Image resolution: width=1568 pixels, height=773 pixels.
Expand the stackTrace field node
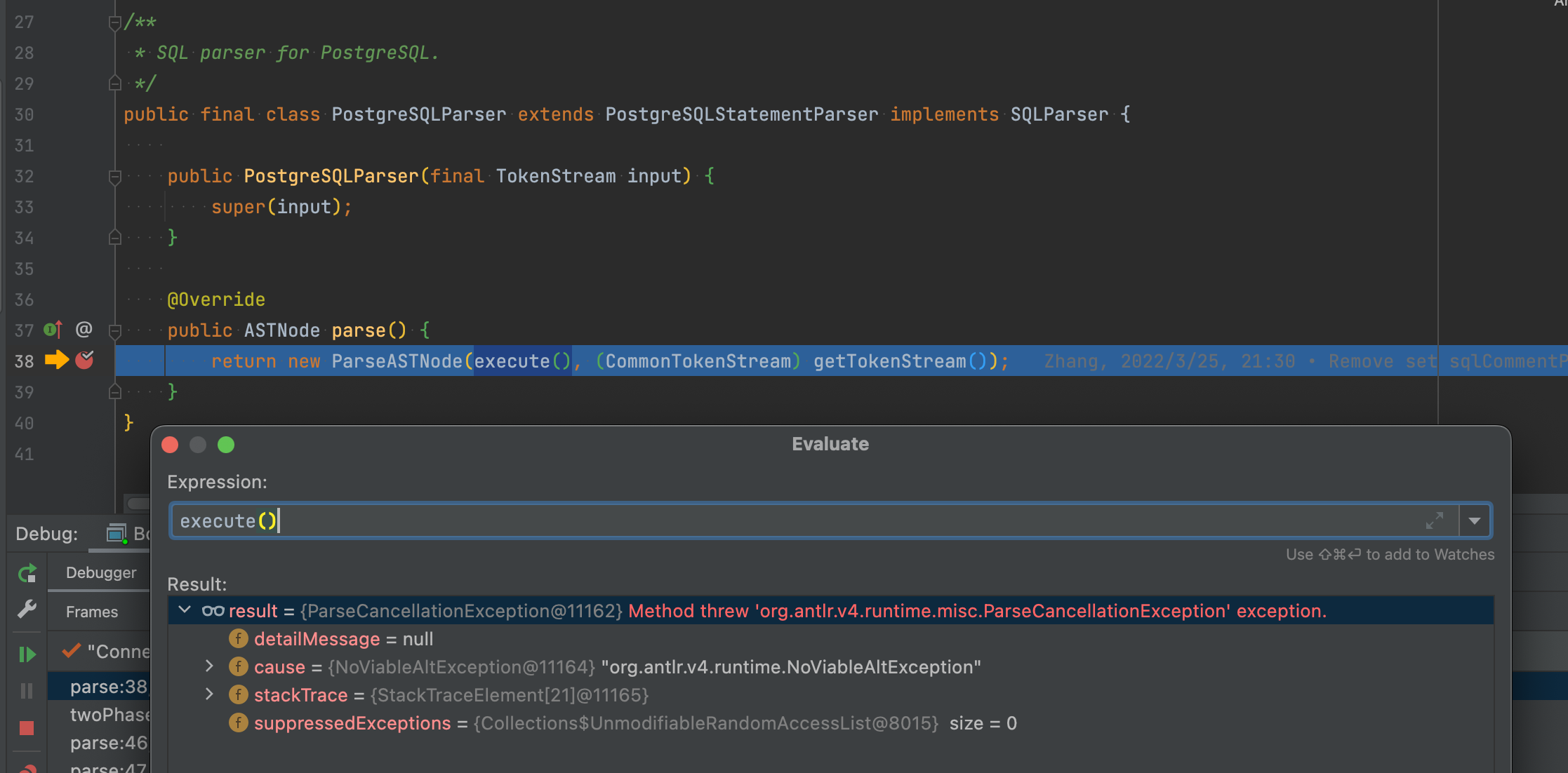[x=209, y=694]
